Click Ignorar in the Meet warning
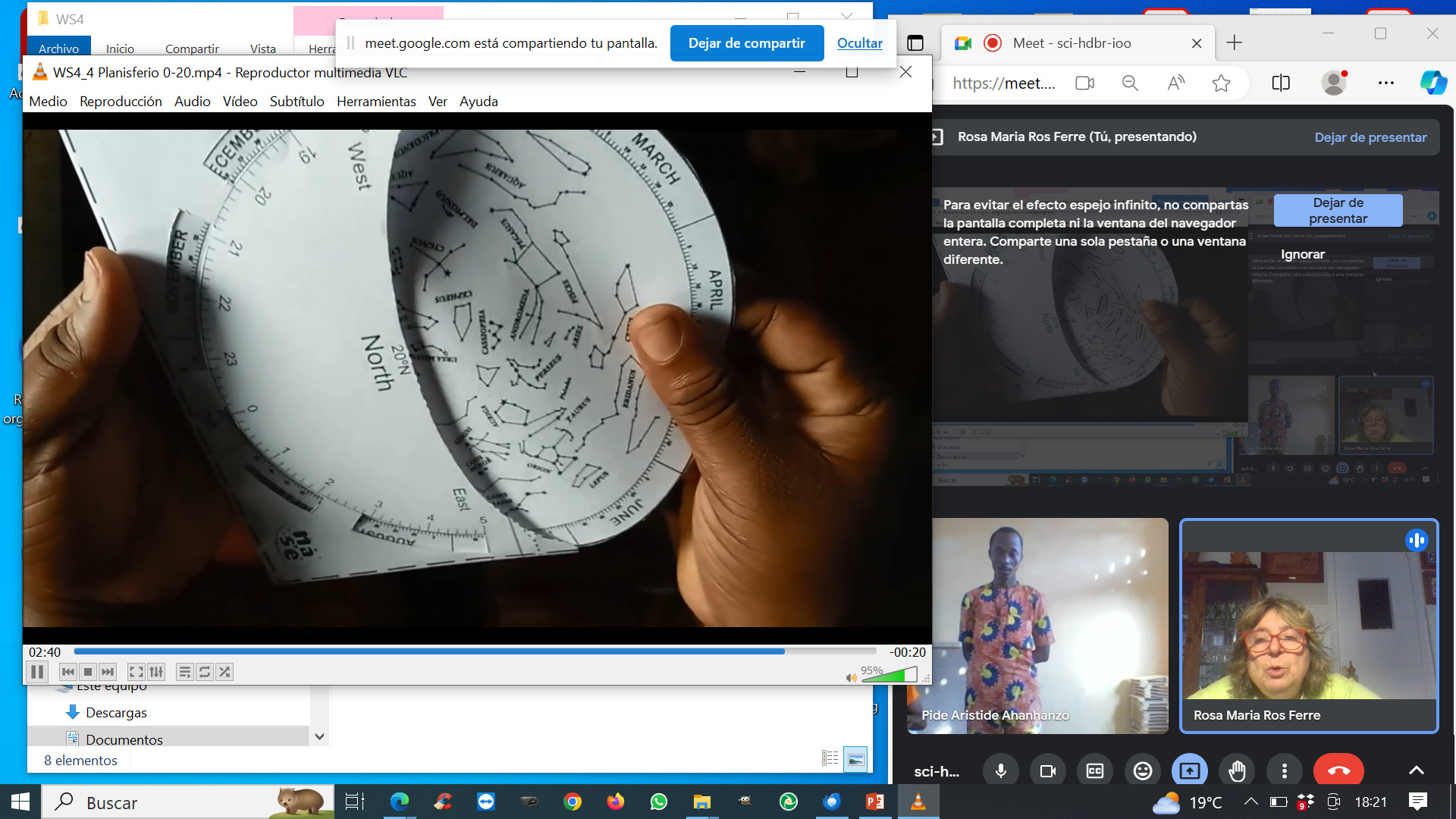 coord(1303,255)
